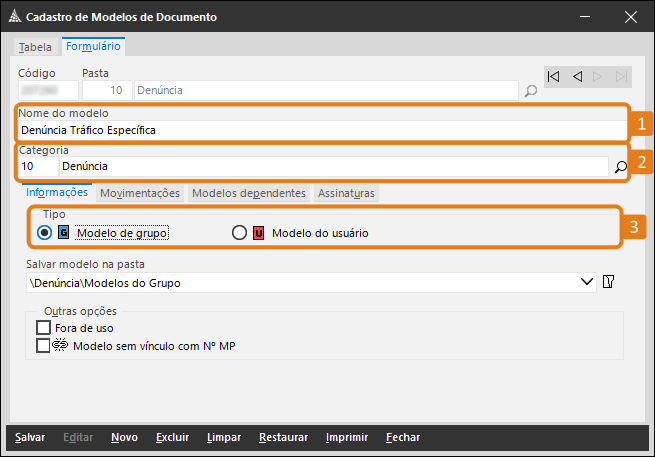Click folder browse icon beside save path
The width and height of the screenshot is (655, 457).
pyautogui.click(x=608, y=282)
